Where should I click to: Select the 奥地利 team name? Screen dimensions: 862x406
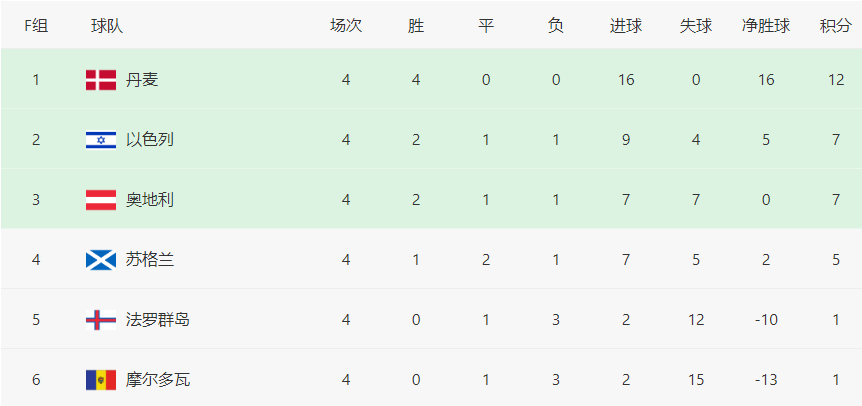tap(150, 200)
